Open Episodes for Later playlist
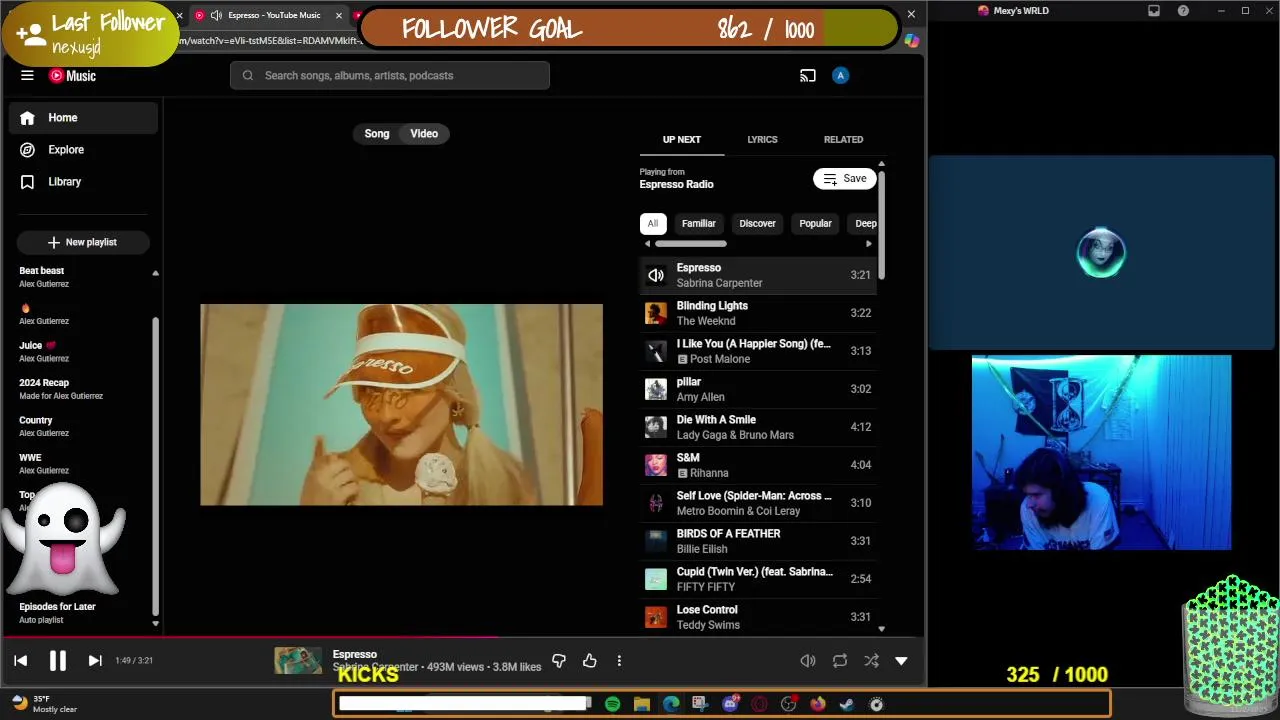Screen dimensions: 1280x720 (x=80, y=613)
